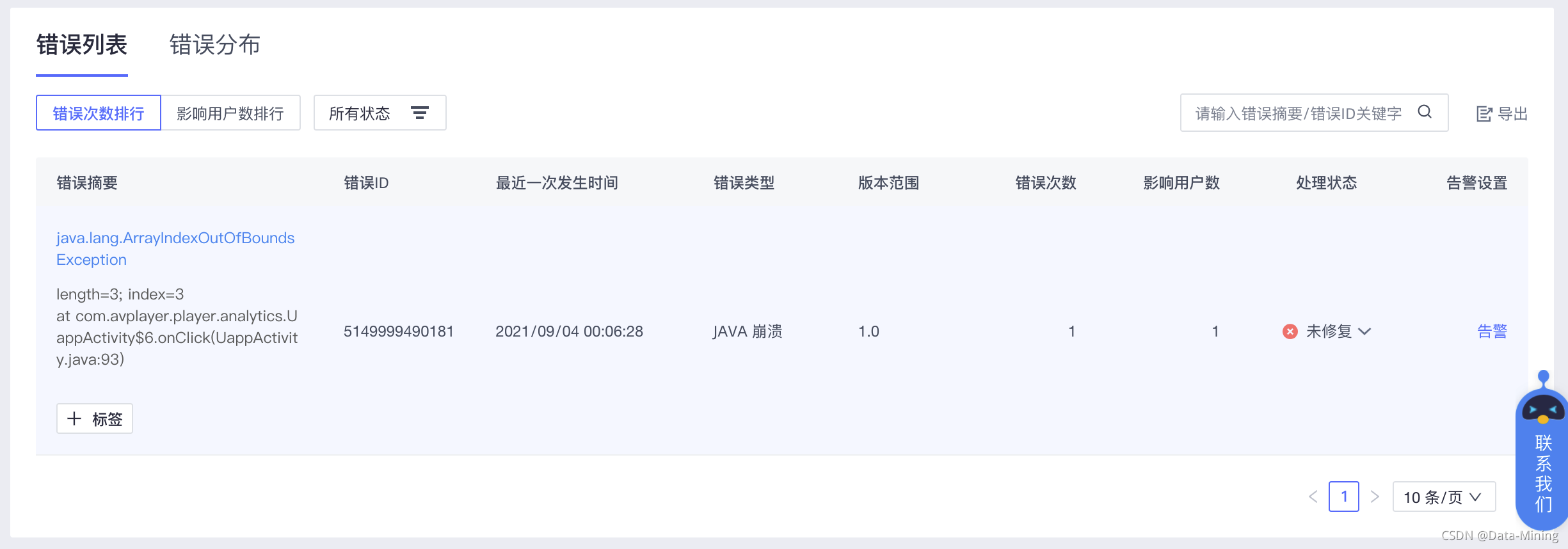Screen dimensions: 1568x549
Task: Click the search magnifier icon
Action: pos(1425,112)
